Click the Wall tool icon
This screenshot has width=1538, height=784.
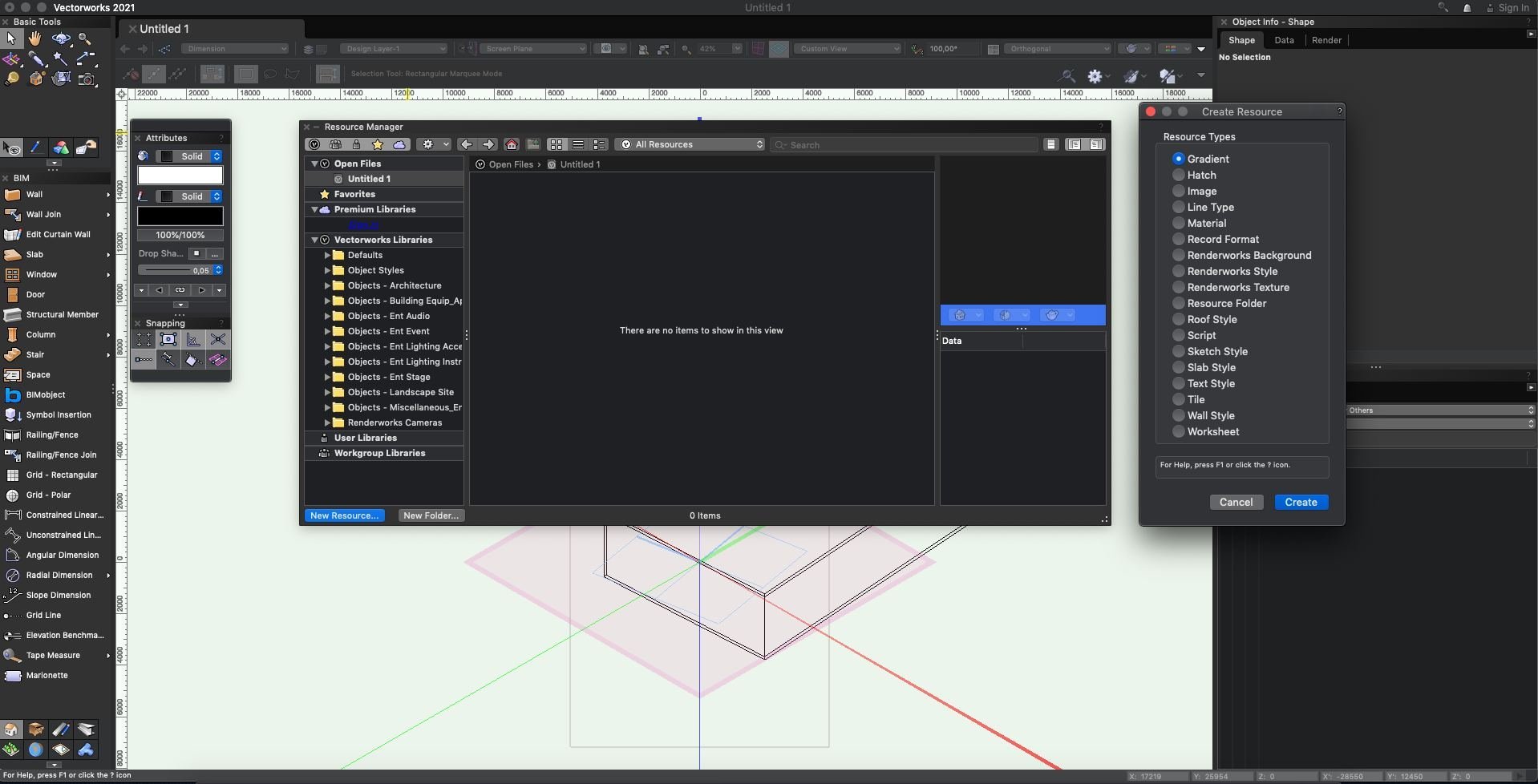tap(12, 195)
